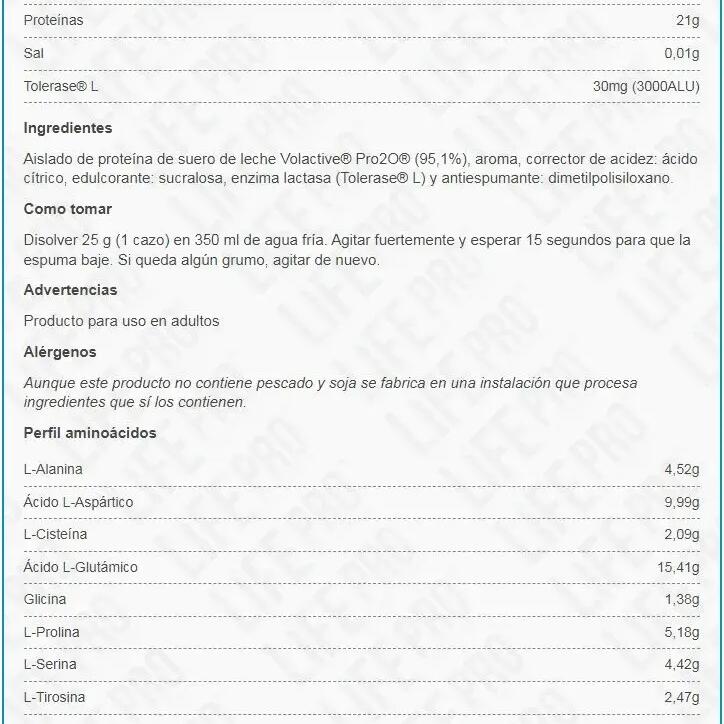Select the L-Tirosina row label
The width and height of the screenshot is (724, 724).
[x=54, y=697]
